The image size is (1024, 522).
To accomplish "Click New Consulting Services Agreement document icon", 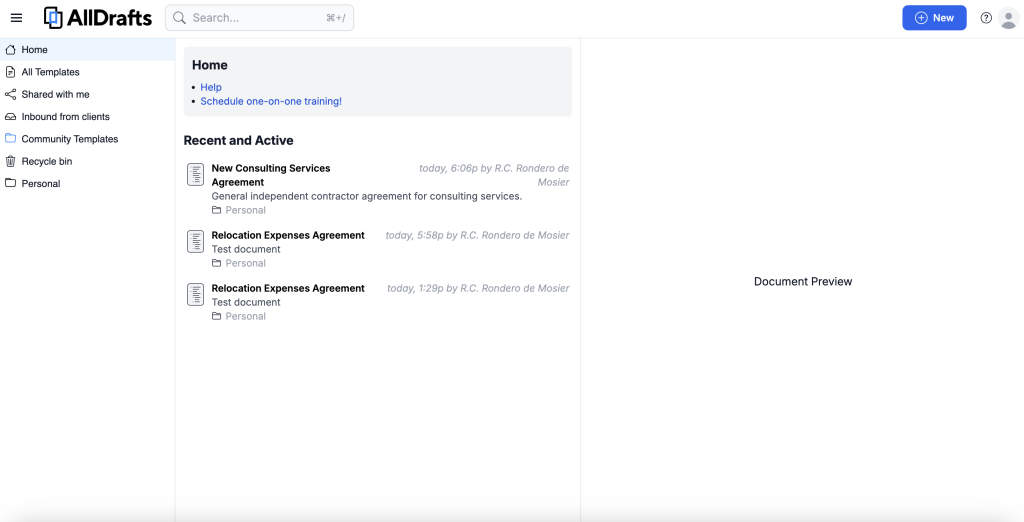I will (196, 175).
